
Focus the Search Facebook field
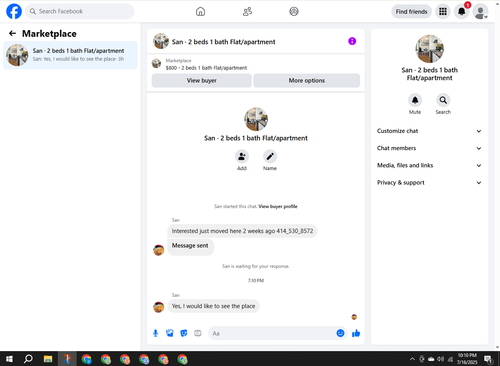click(x=80, y=11)
